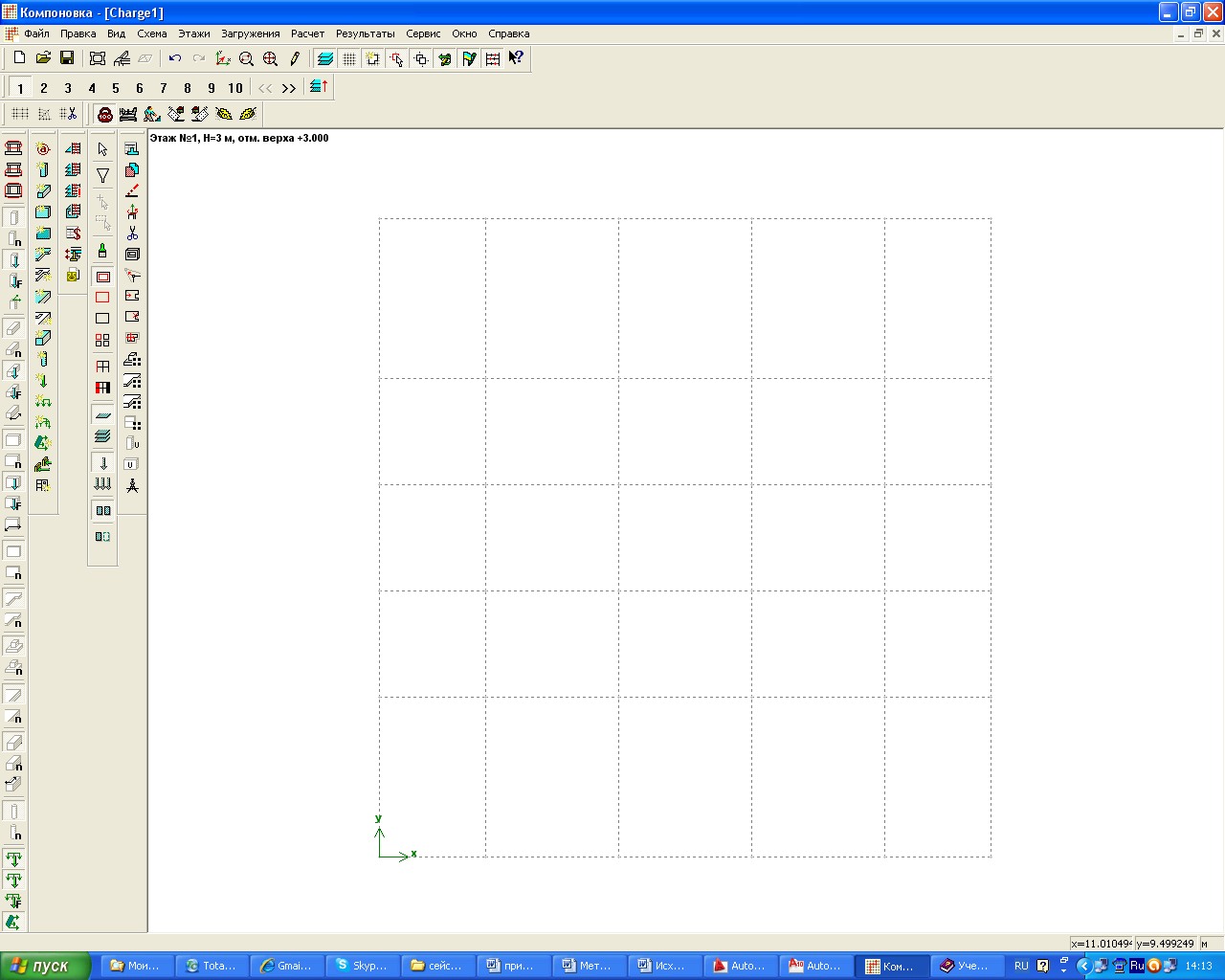Screen dimensions: 1225x980
Task: Click the x=11.0104 coordinate field
Action: 1102,944
